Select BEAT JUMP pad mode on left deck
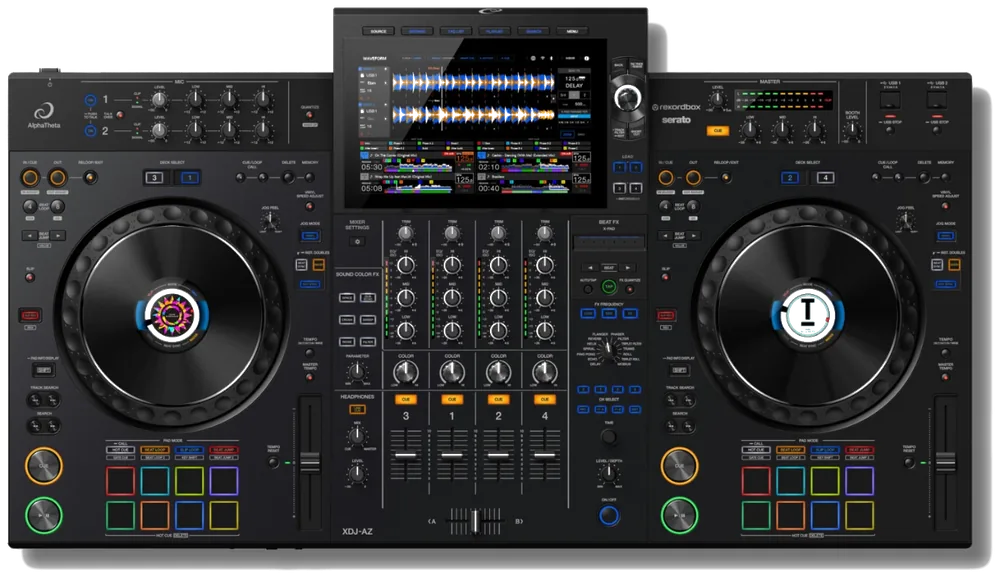The height and width of the screenshot is (578, 1000). pyautogui.click(x=224, y=450)
